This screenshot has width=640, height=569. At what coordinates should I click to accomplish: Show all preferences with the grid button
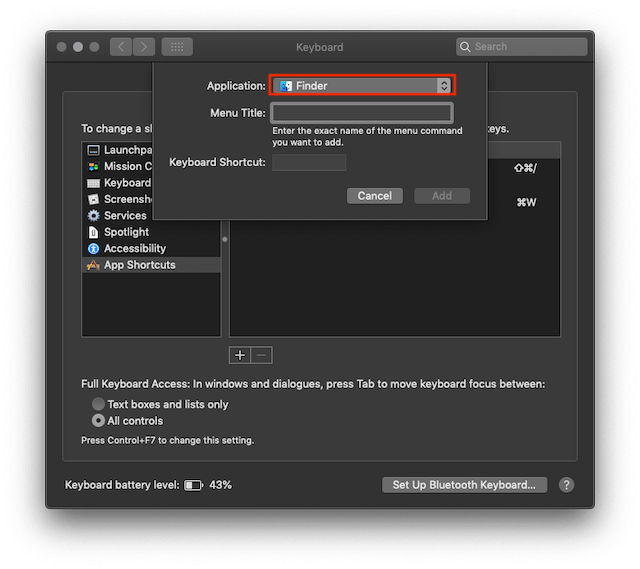(177, 47)
